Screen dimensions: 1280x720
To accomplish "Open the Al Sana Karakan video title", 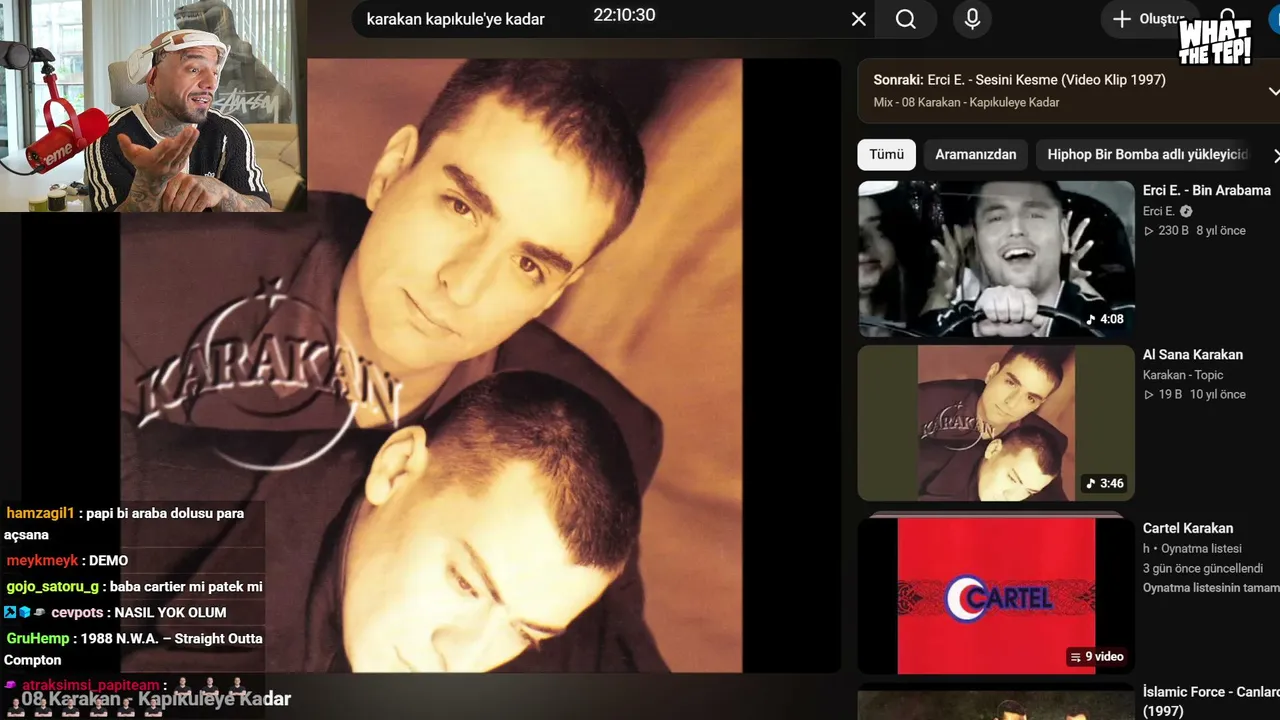I will tap(1193, 355).
